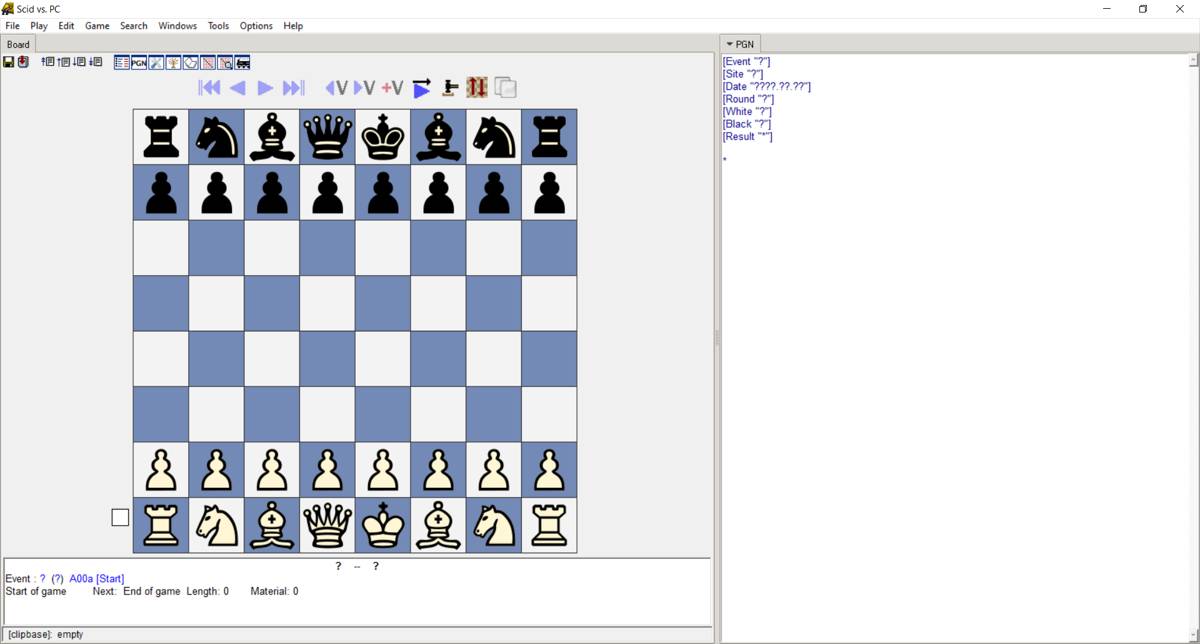This screenshot has width=1200, height=644.
Task: Copy the game using copy icon
Action: coord(502,88)
